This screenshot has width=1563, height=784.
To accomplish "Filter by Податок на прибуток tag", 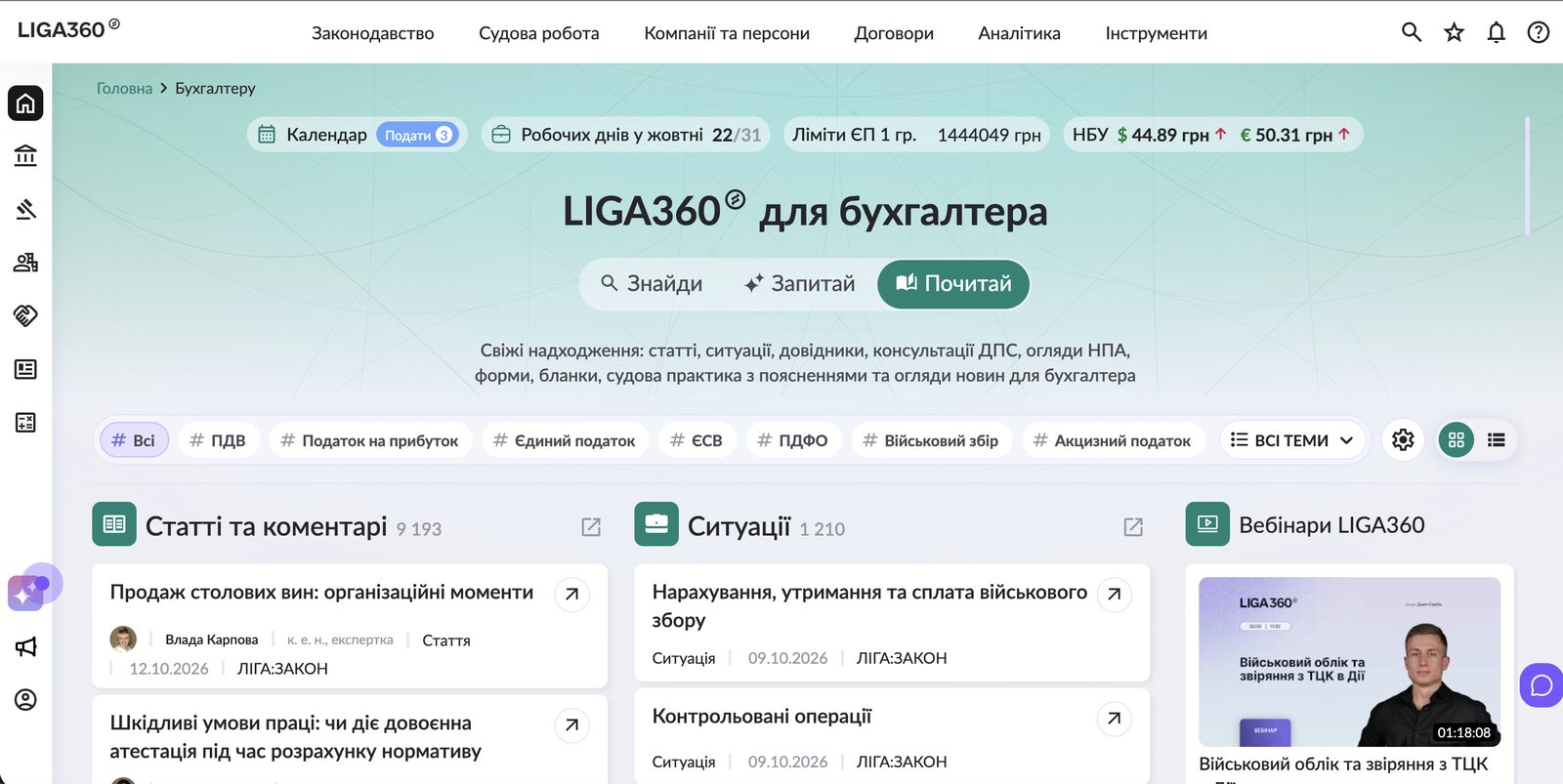I will tap(370, 440).
